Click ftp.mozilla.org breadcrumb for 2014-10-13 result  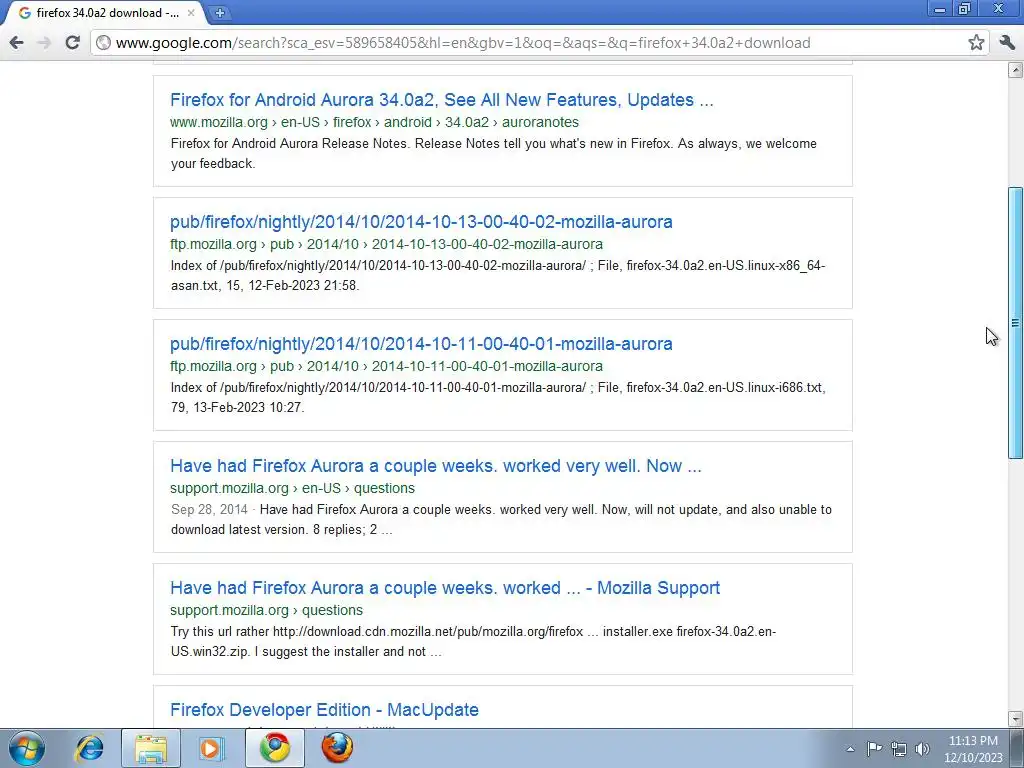coord(386,244)
